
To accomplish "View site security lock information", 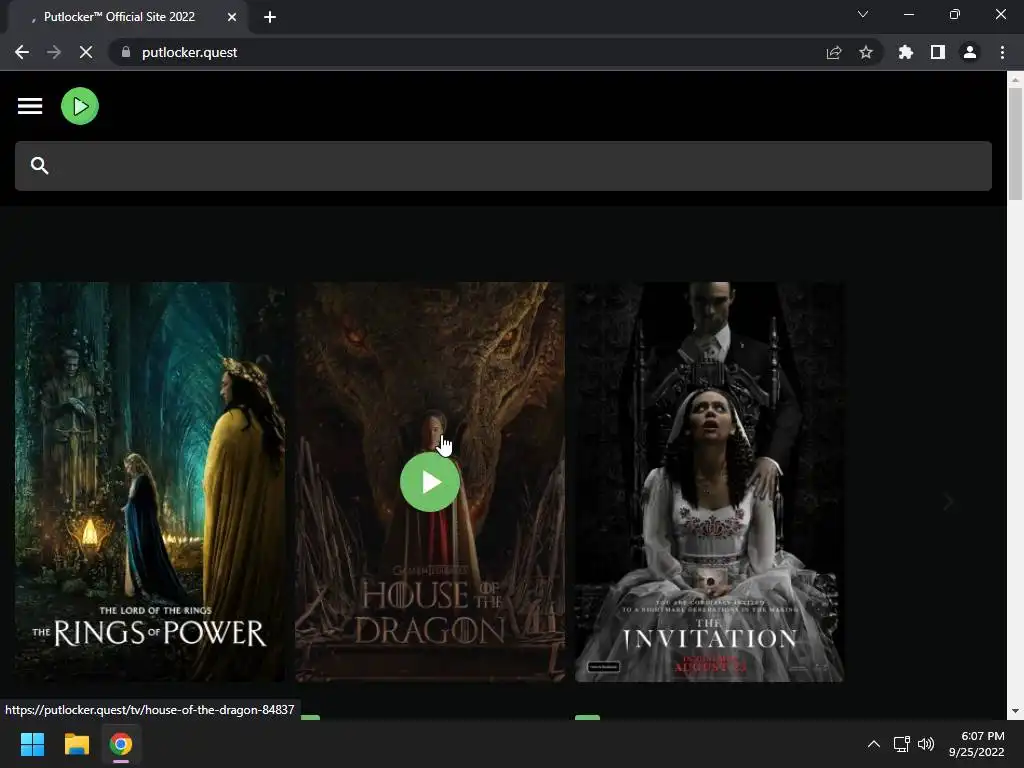I will [126, 52].
